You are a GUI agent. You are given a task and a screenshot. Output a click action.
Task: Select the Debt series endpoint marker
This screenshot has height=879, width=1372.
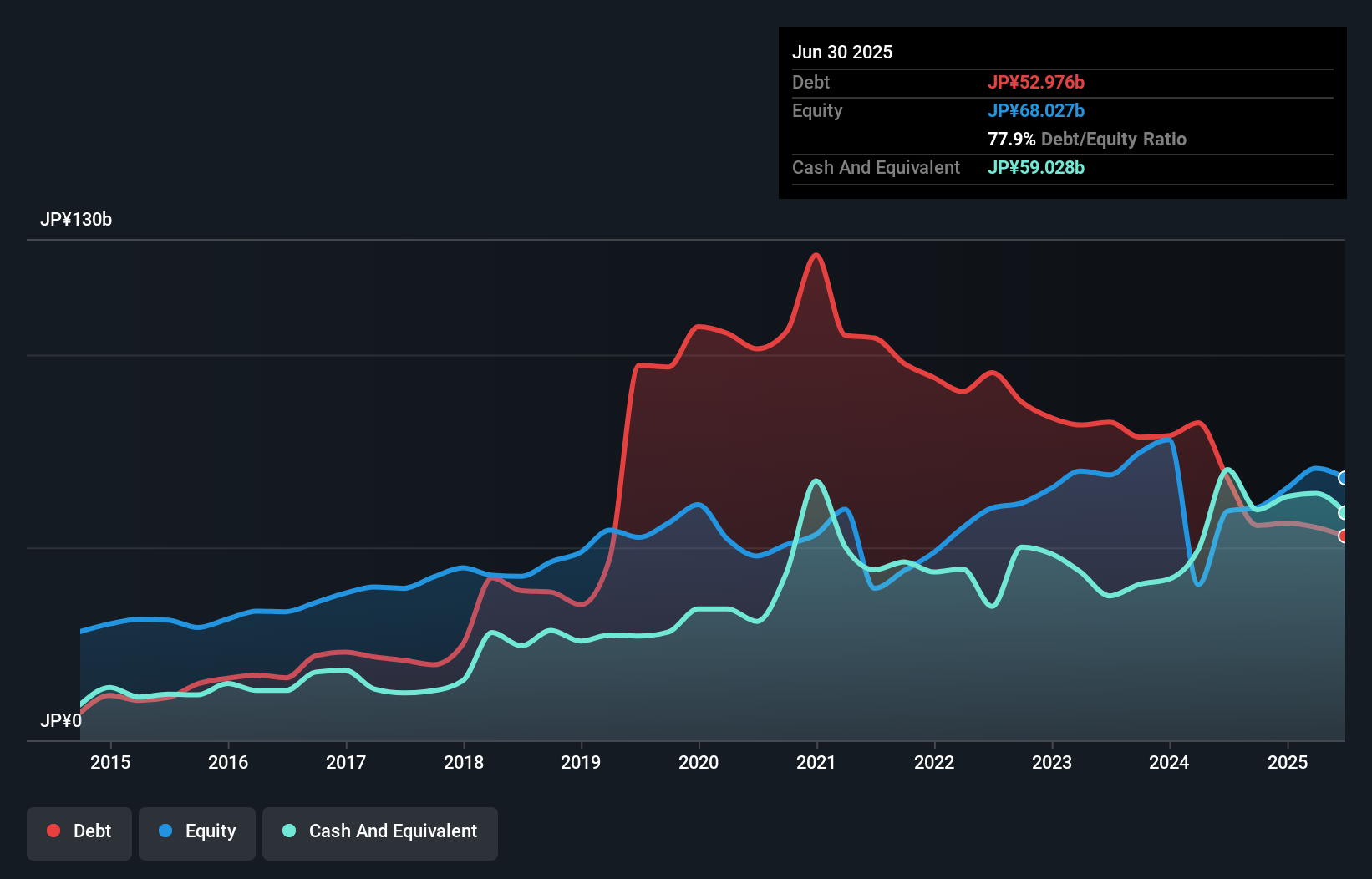[1344, 536]
